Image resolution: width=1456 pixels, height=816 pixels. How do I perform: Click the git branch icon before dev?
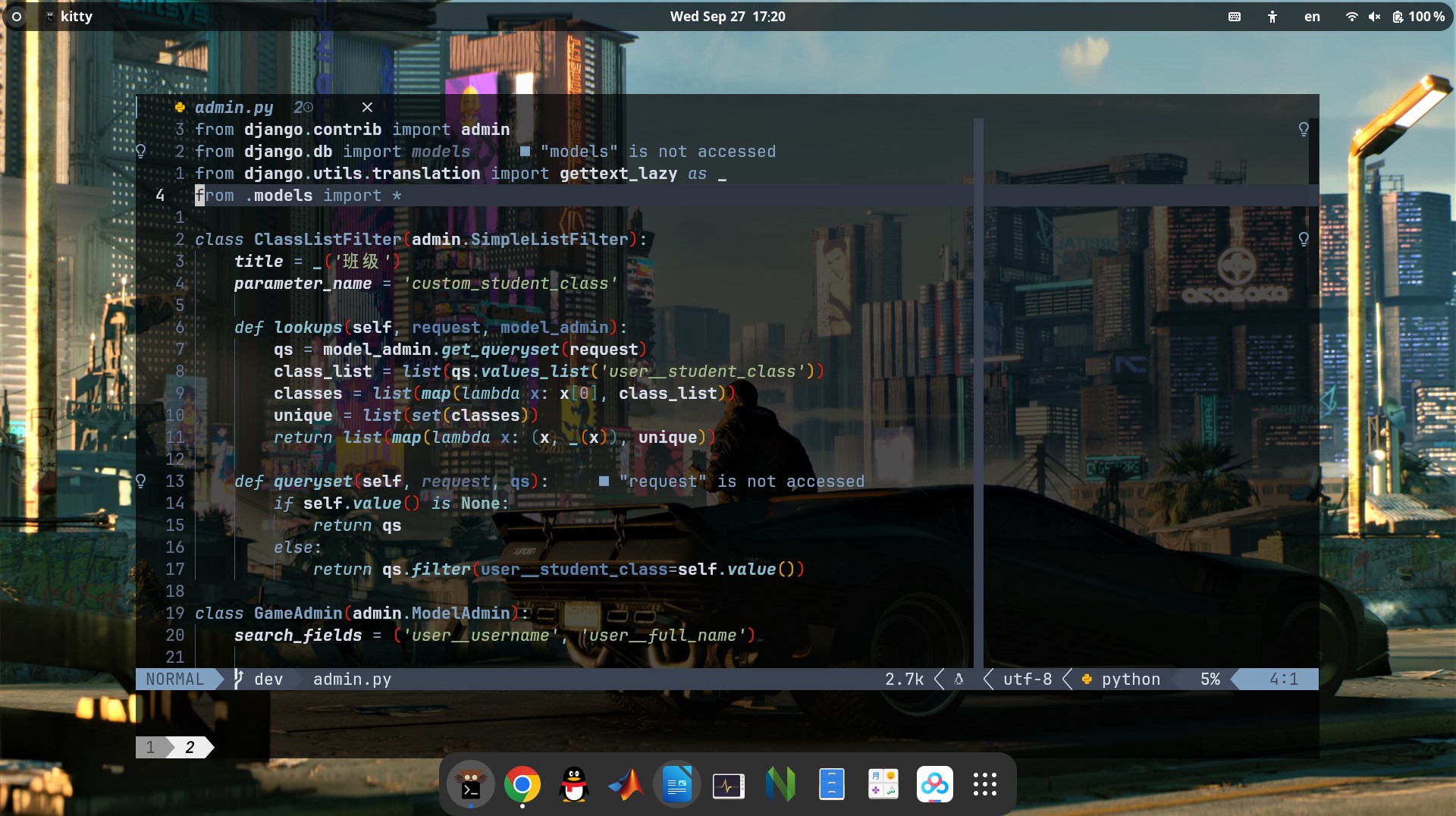pos(238,679)
